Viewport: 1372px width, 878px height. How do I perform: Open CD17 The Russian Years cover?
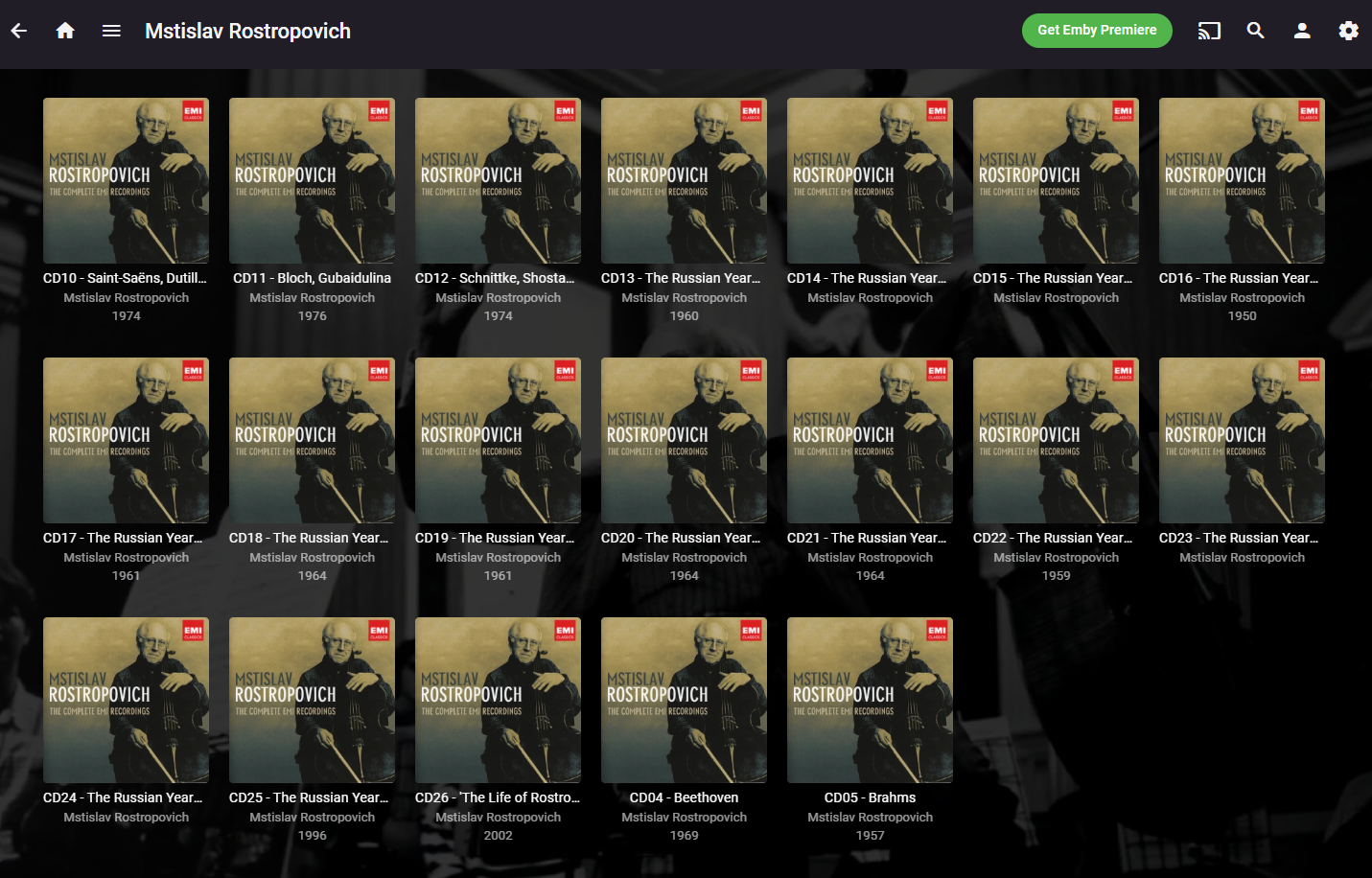[126, 440]
